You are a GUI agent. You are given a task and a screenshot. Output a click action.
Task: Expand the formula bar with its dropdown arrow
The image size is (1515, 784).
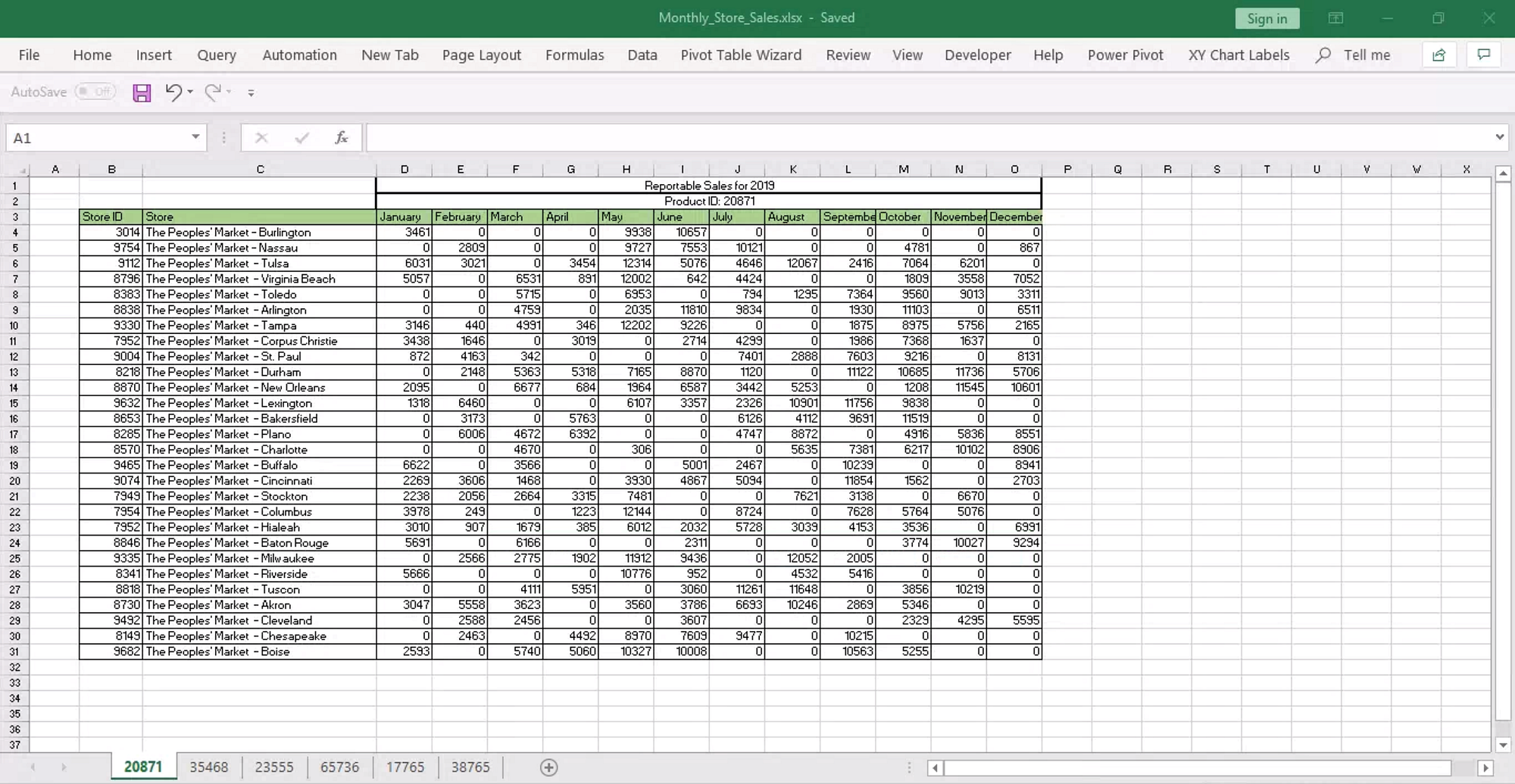pos(1499,137)
